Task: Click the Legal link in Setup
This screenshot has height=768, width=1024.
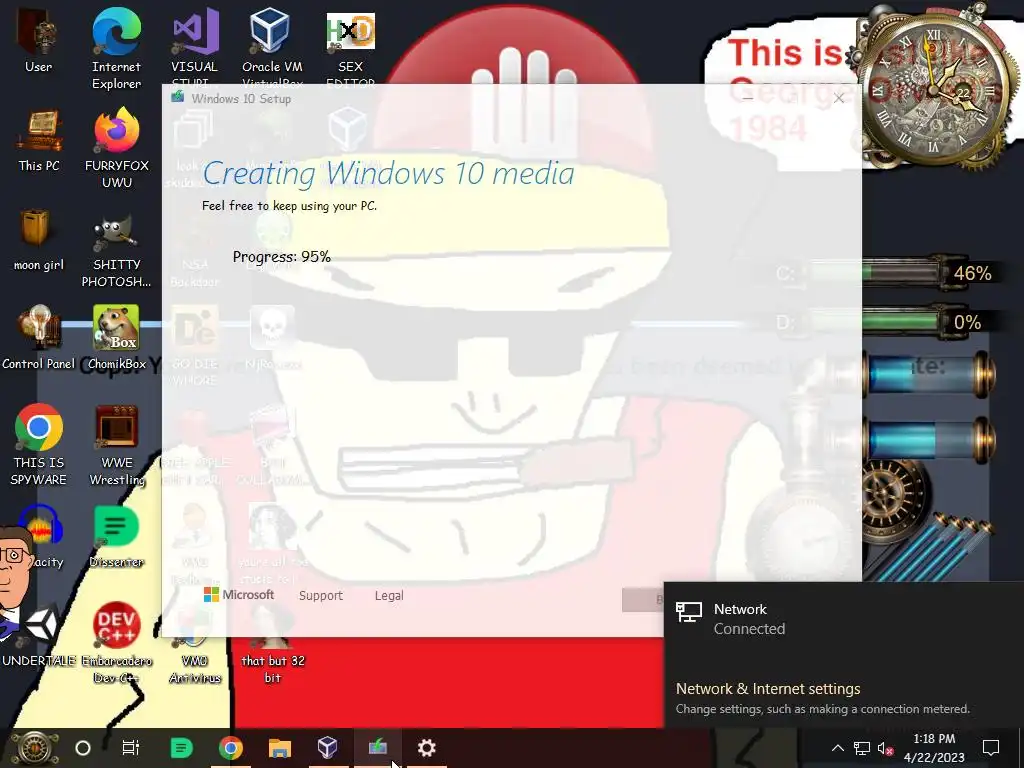Action: (389, 596)
